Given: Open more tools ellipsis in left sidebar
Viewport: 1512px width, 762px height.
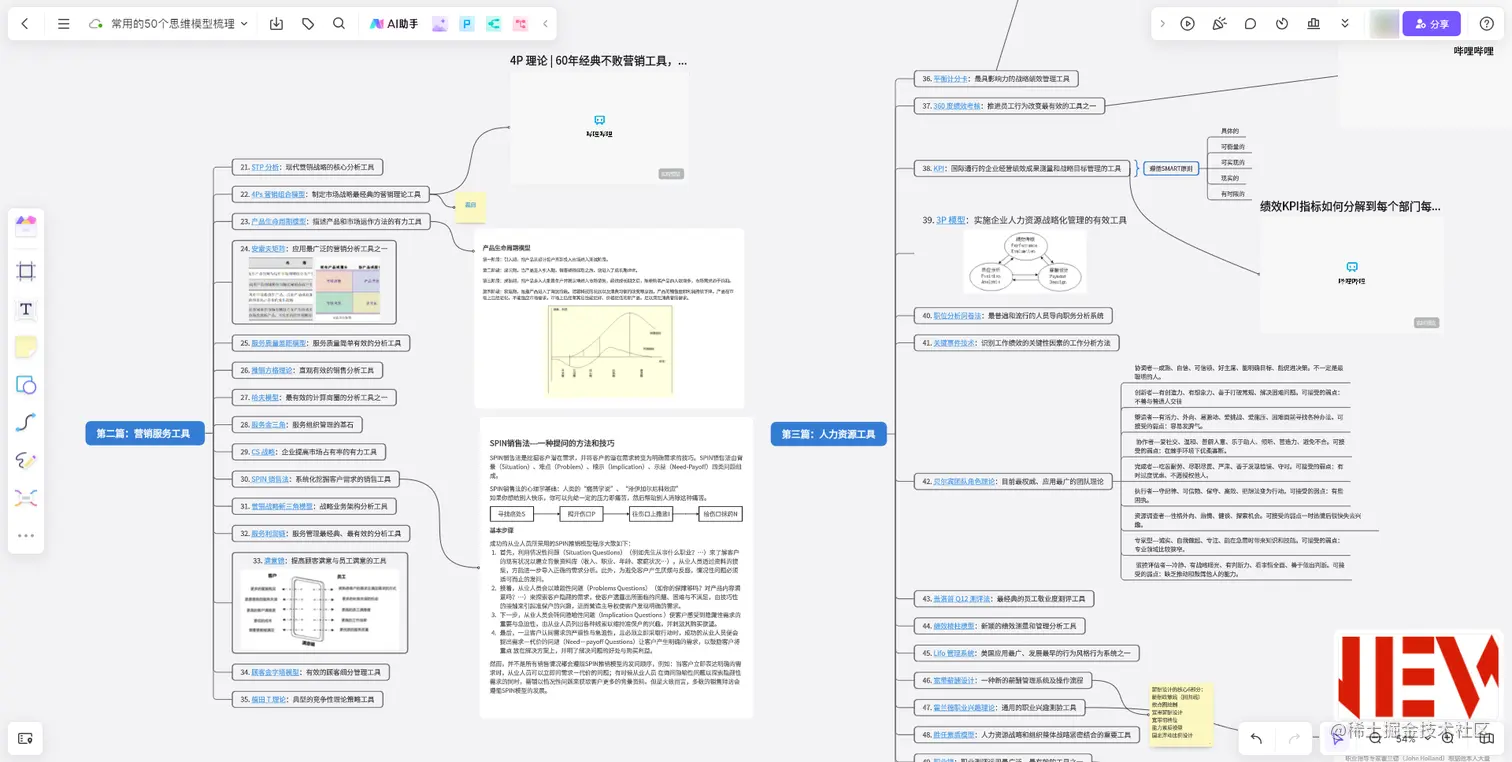Looking at the screenshot, I should pos(26,535).
